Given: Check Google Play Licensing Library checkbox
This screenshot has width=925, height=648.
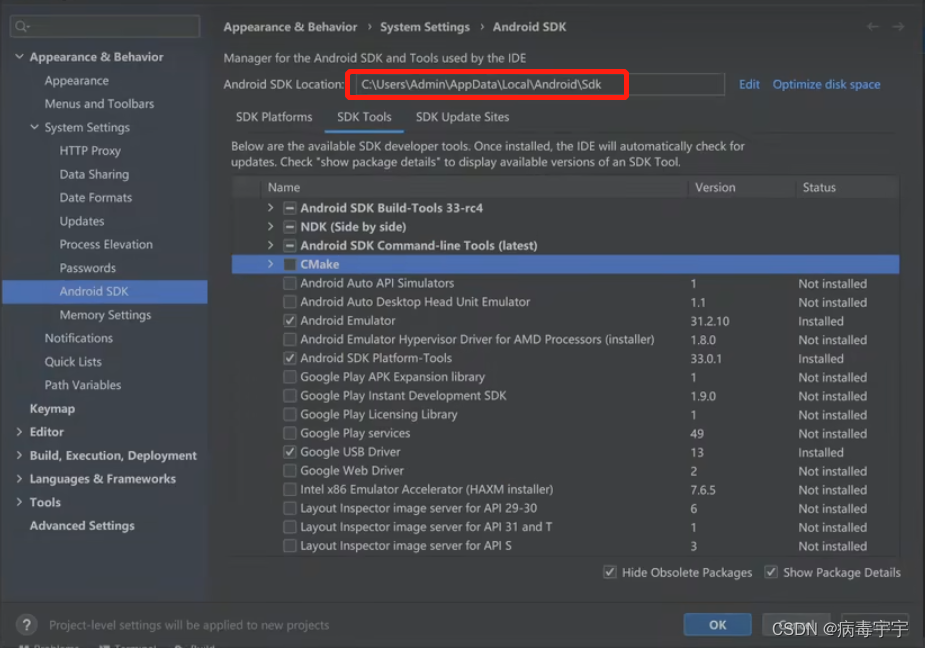Looking at the screenshot, I should click(290, 414).
